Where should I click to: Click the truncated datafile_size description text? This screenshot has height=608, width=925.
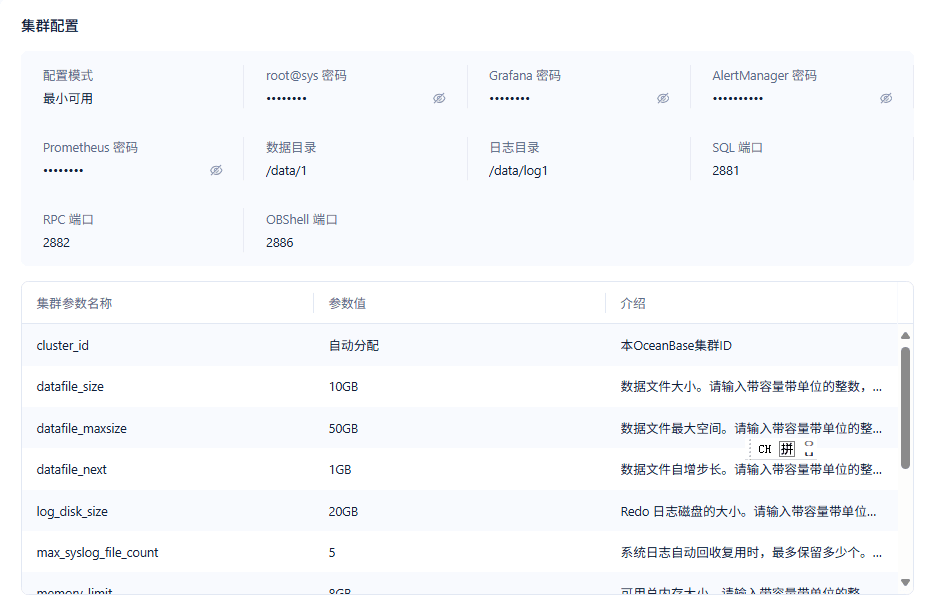click(x=751, y=387)
